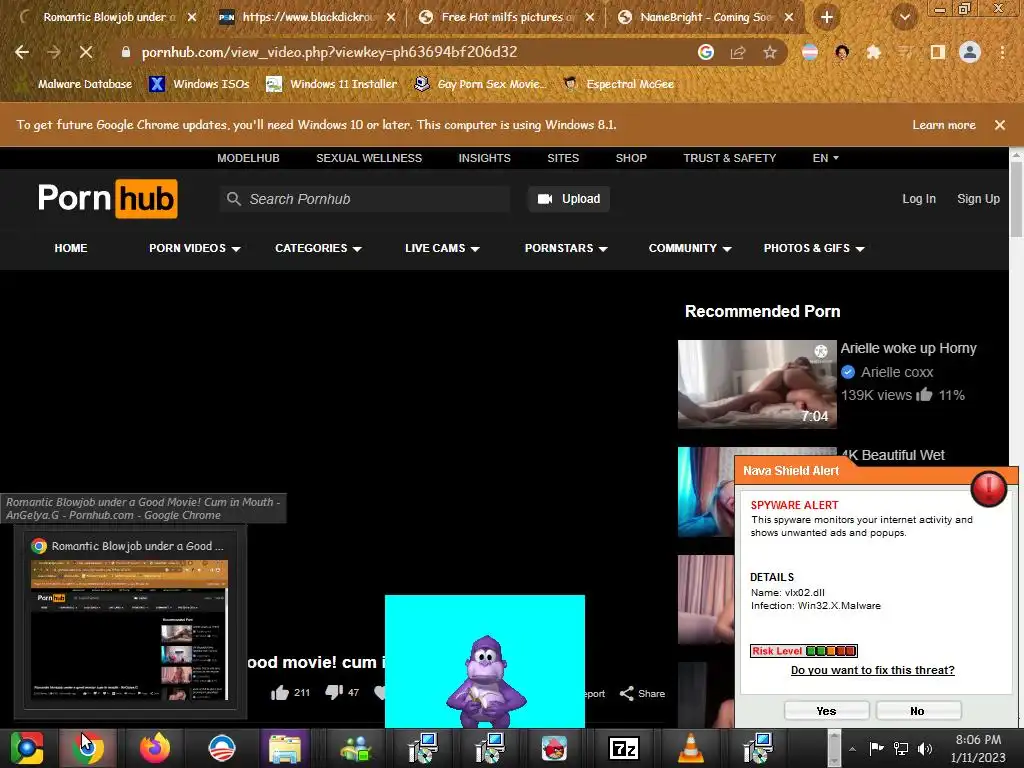The height and width of the screenshot is (768, 1024).
Task: Open the Espectral McGee bookmark
Action: point(618,84)
